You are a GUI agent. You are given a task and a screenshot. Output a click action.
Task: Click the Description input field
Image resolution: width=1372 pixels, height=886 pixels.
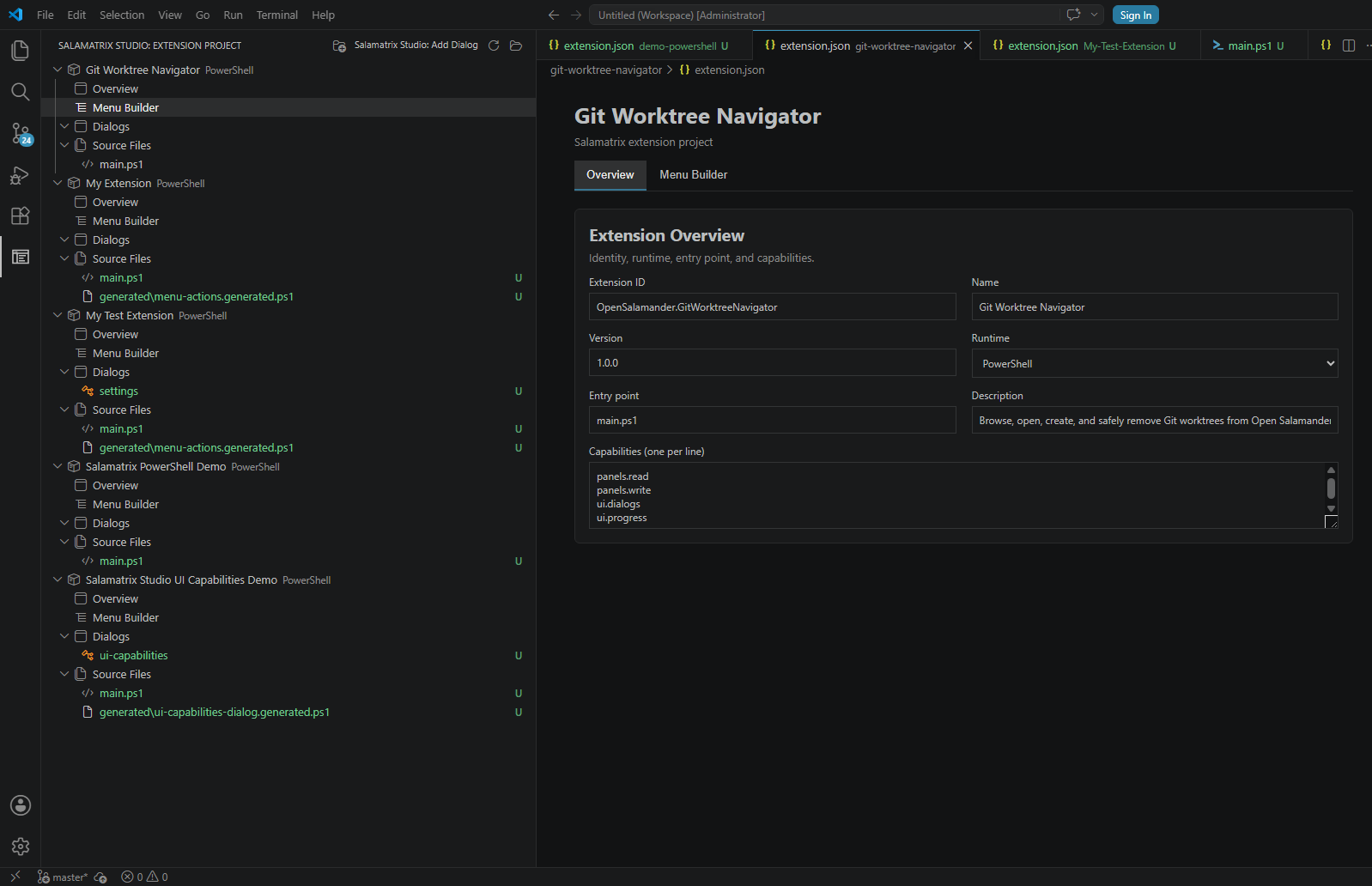tap(1154, 420)
